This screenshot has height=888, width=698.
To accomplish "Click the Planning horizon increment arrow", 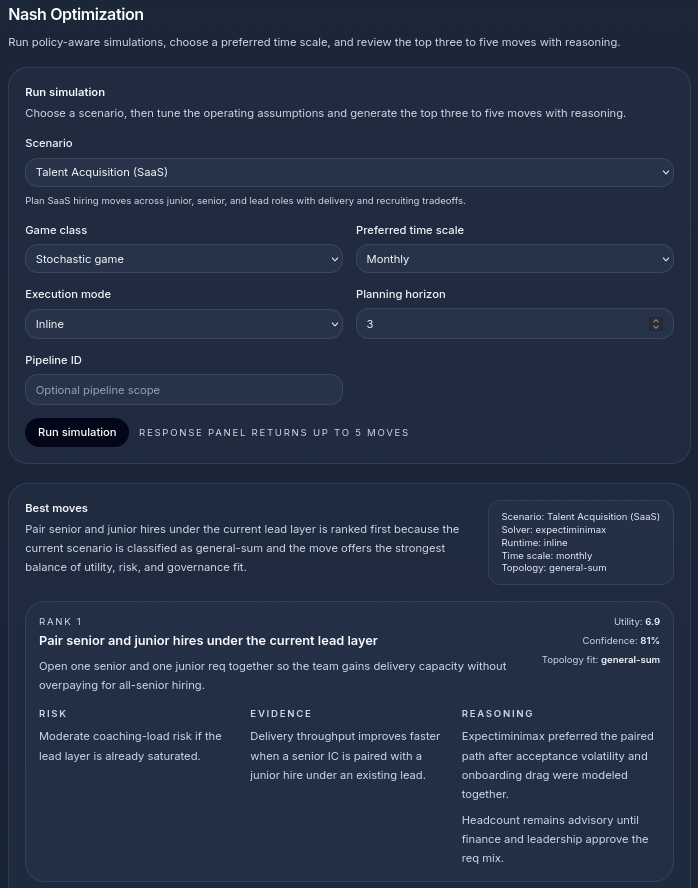I will [x=656, y=319].
